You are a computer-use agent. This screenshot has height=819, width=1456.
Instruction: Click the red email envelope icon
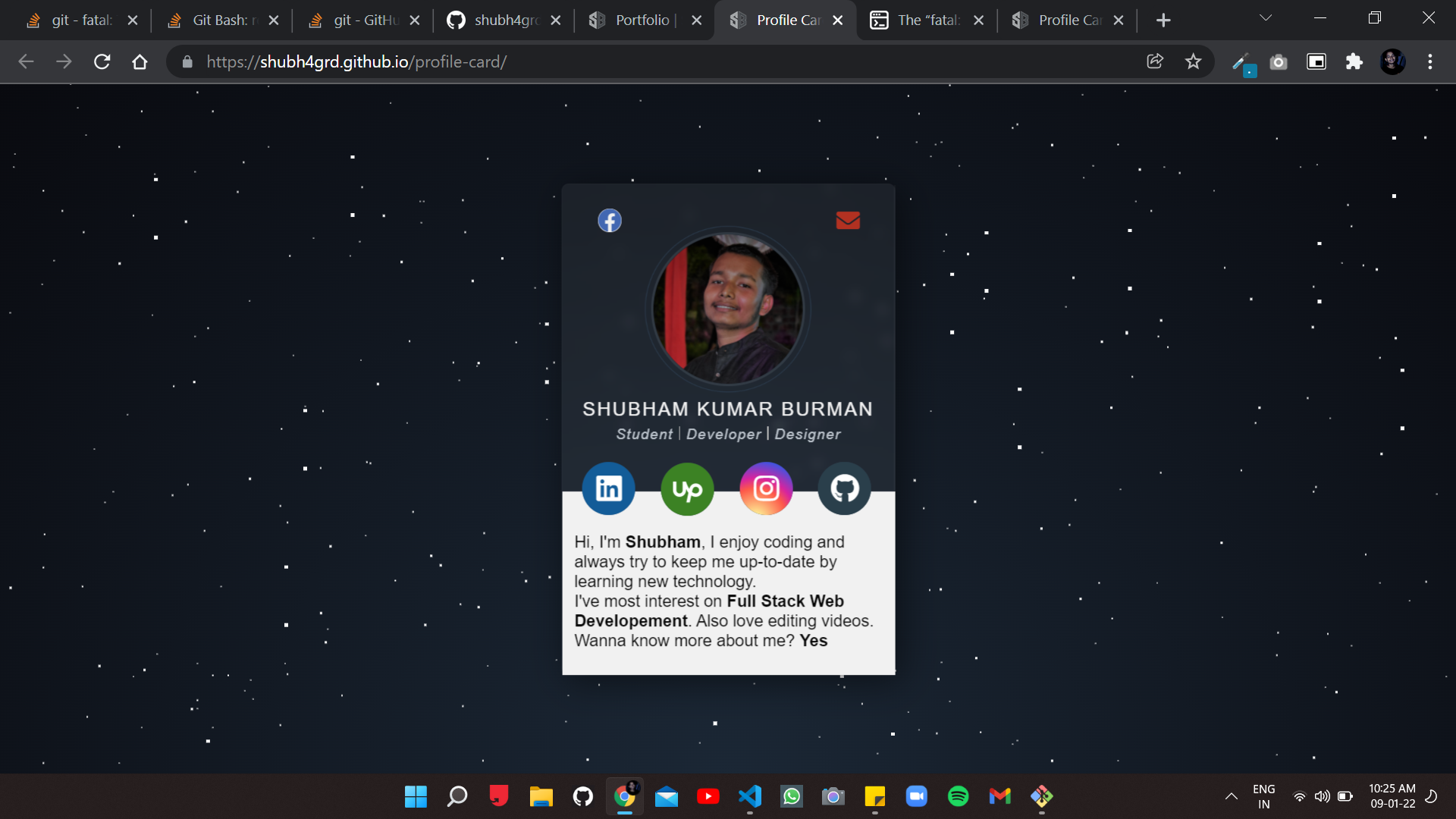(x=848, y=220)
